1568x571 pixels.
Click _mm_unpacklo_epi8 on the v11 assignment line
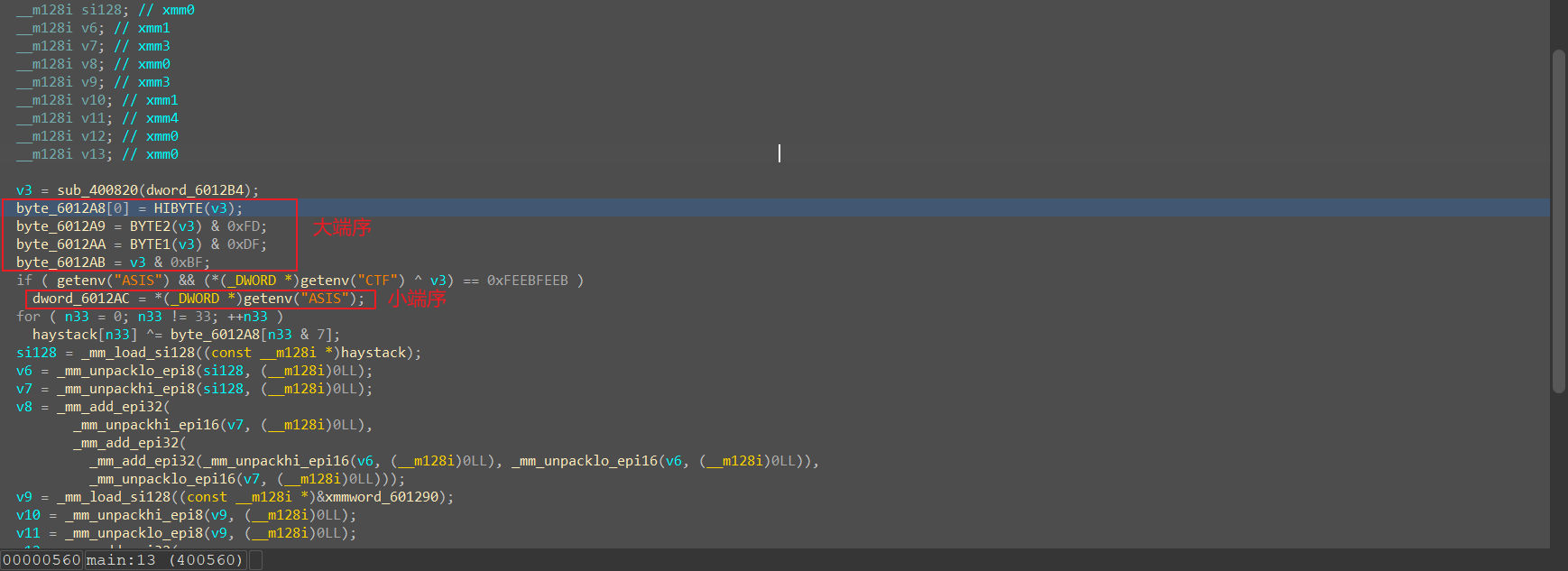point(134,533)
